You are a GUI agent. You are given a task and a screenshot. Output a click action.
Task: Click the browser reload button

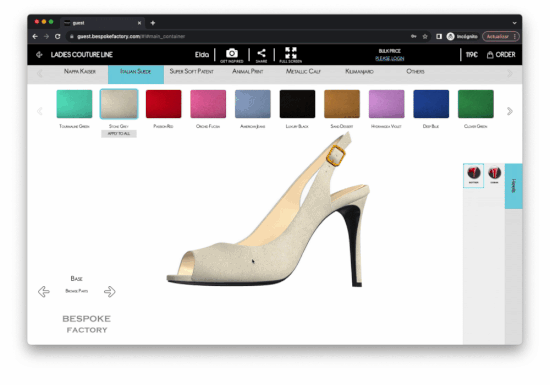(x=58, y=36)
